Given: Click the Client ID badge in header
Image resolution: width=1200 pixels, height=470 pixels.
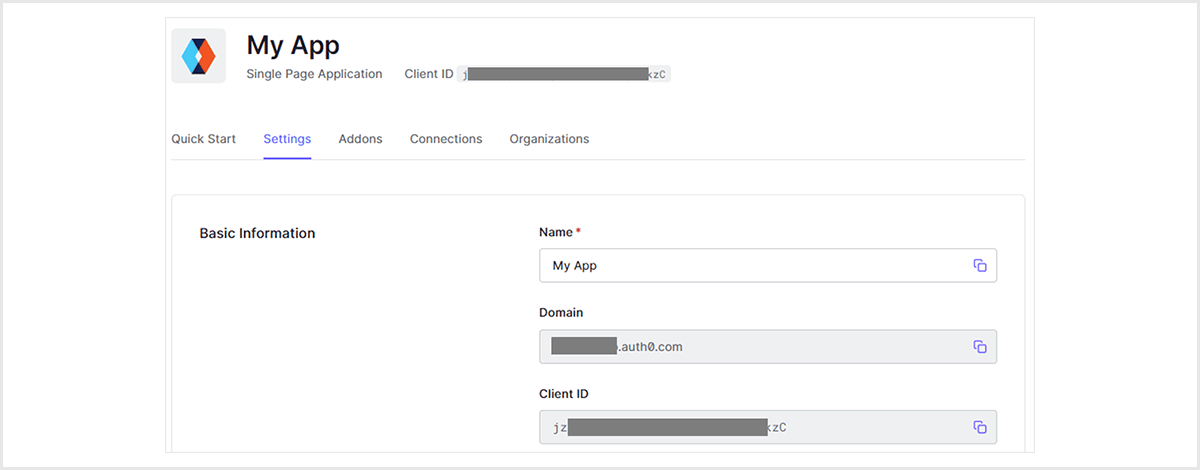Looking at the screenshot, I should point(564,74).
